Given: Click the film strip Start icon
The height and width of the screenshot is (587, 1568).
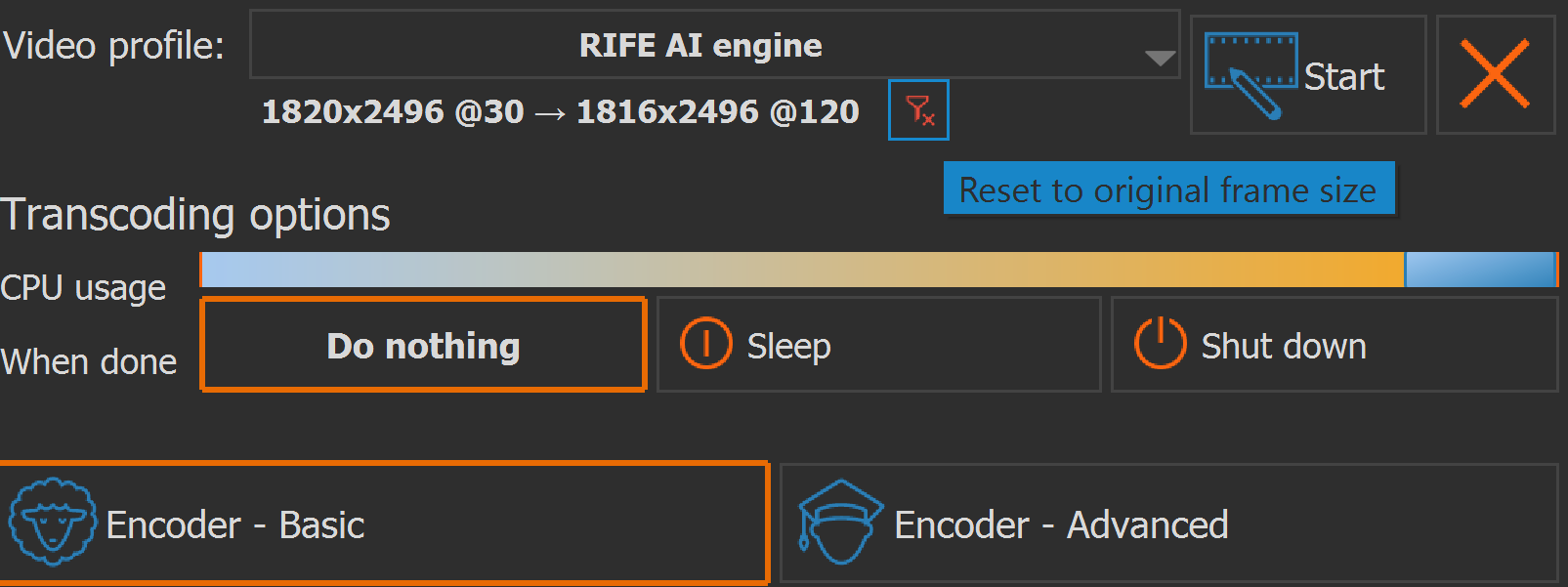Looking at the screenshot, I should coord(1250,75).
